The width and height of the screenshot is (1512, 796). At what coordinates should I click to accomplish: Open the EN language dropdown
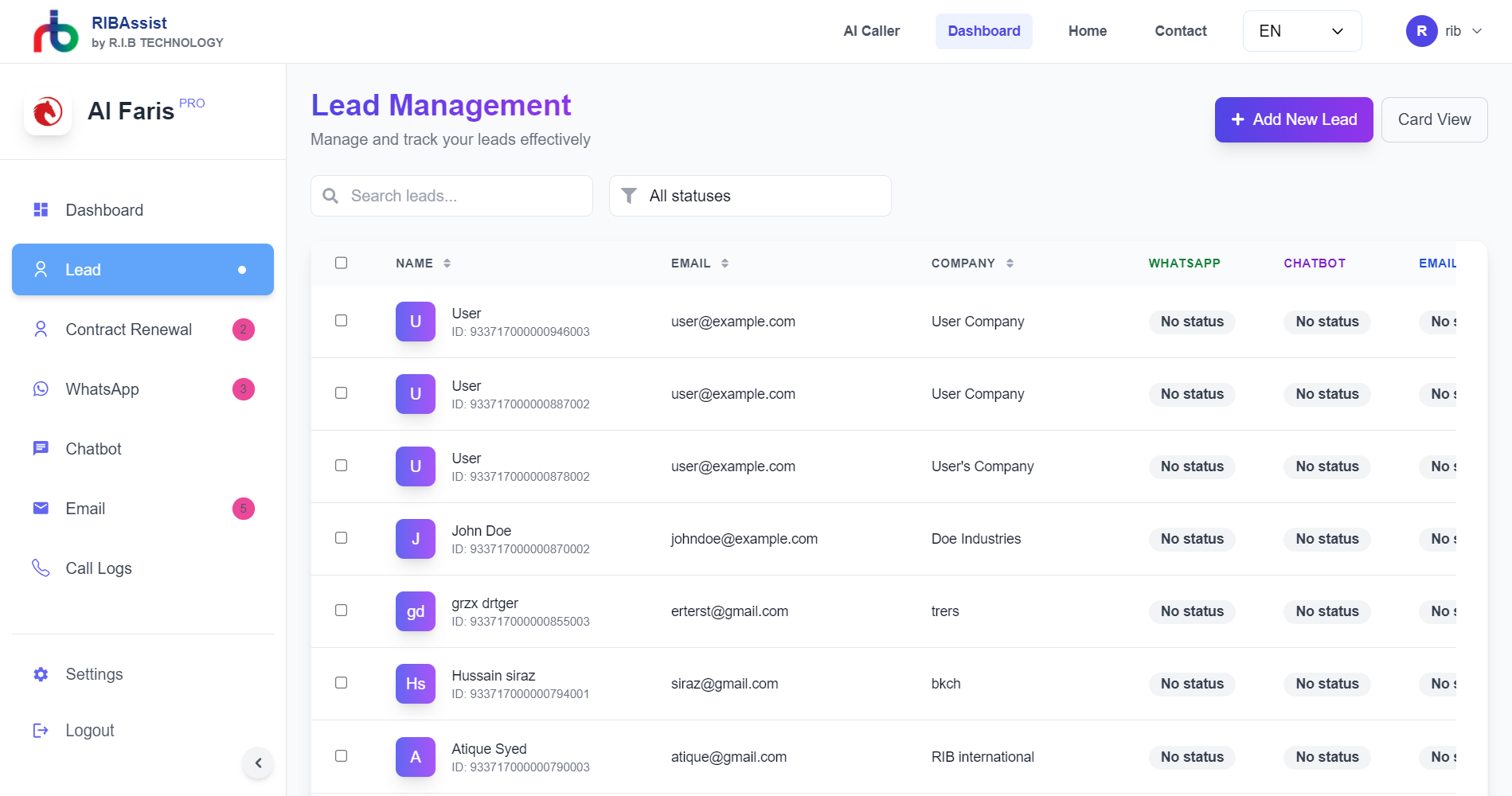(1301, 31)
